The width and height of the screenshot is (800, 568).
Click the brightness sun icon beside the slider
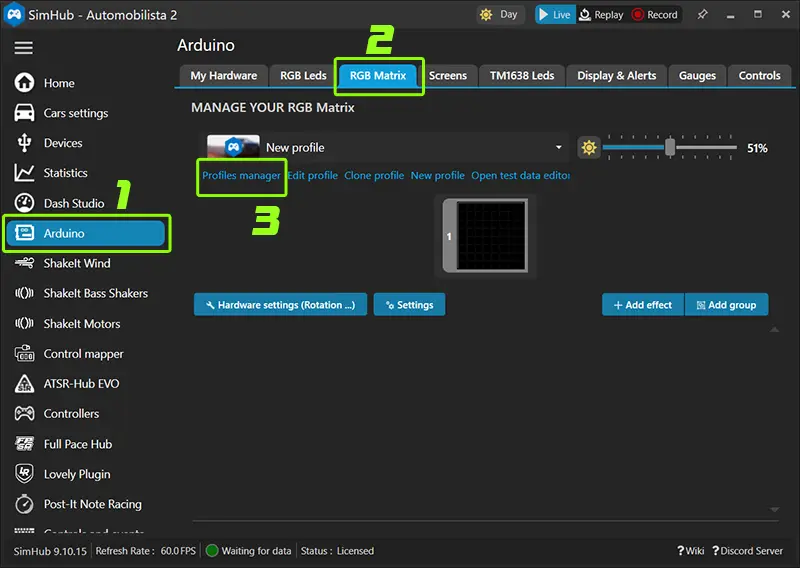[589, 147]
